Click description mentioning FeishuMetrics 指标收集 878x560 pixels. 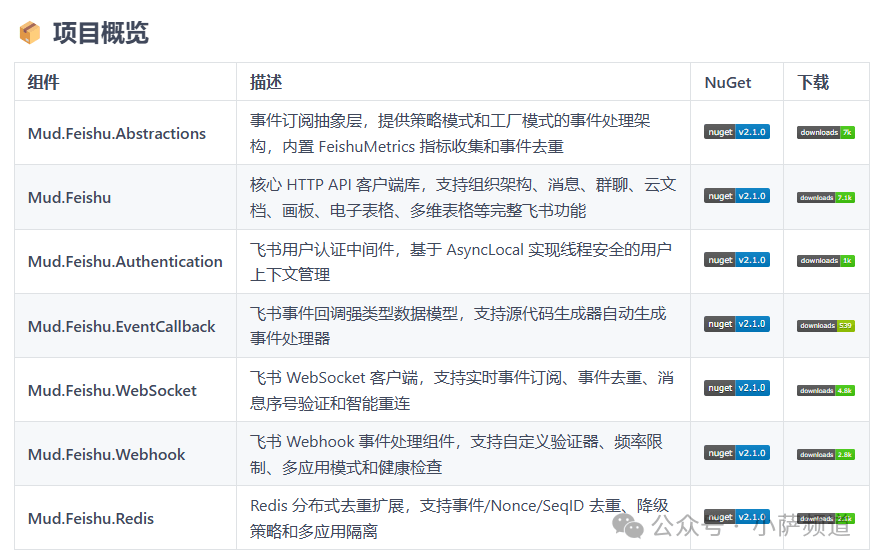point(450,133)
